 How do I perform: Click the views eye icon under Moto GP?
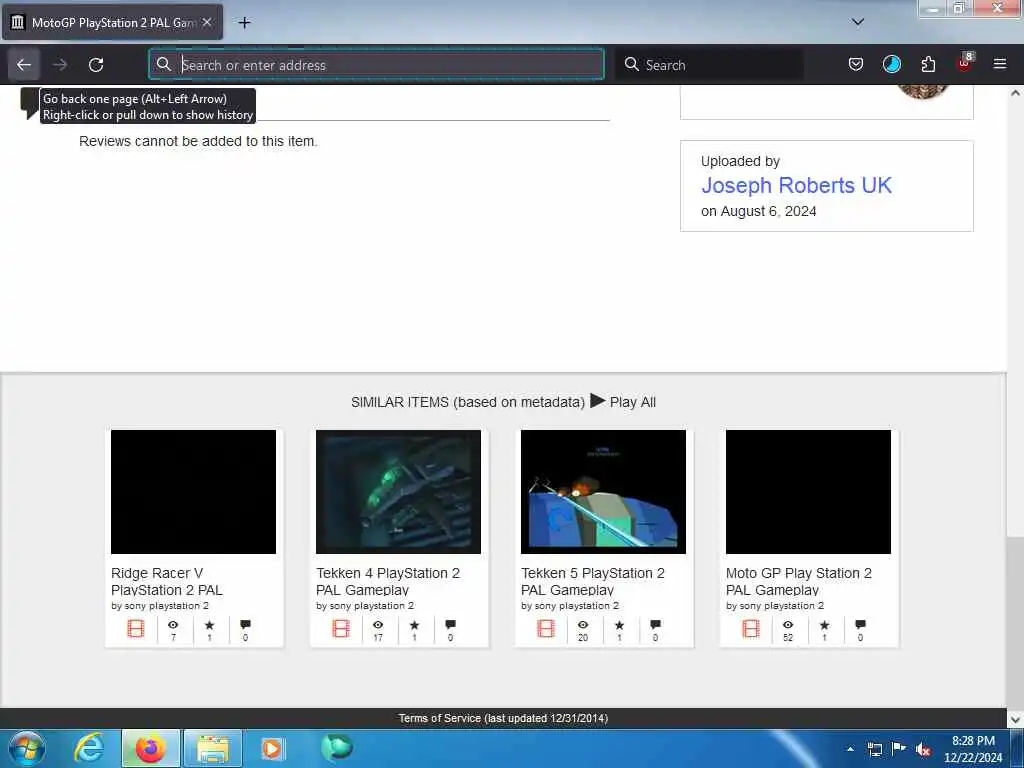(x=788, y=625)
